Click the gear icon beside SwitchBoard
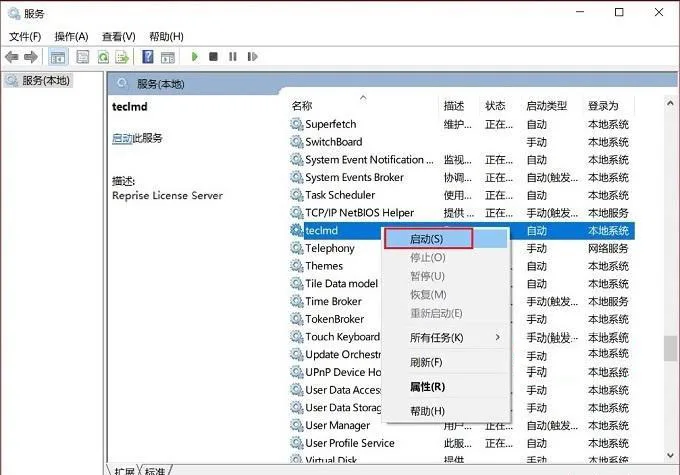The height and width of the screenshot is (475, 680). coord(297,142)
